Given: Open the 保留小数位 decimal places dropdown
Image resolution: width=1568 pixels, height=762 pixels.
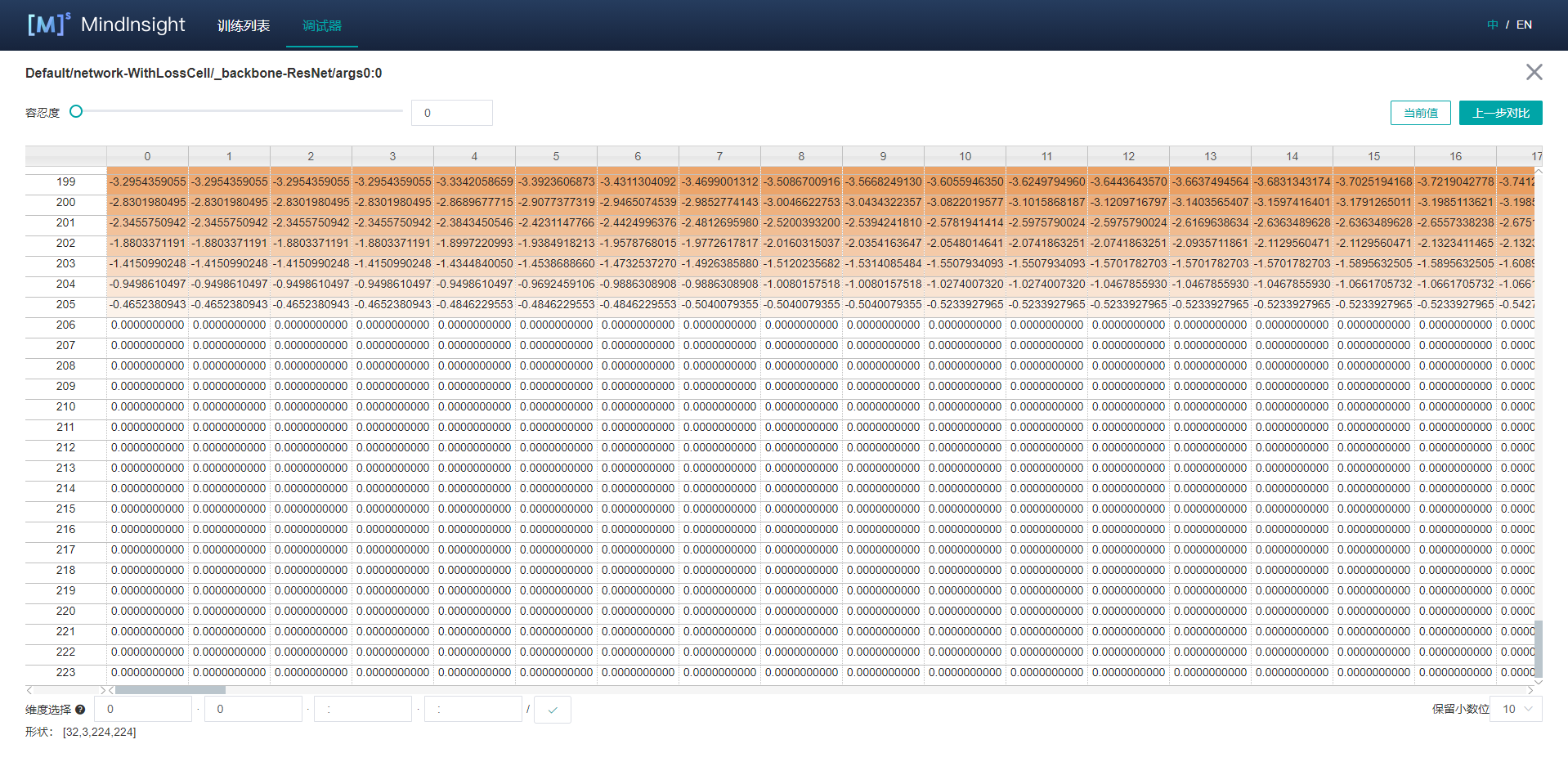Looking at the screenshot, I should 1516,709.
